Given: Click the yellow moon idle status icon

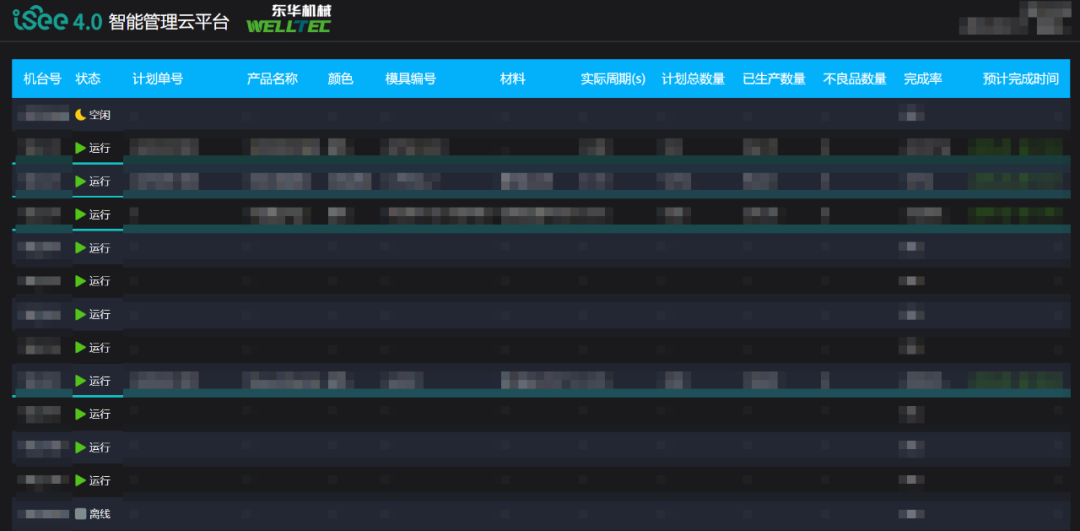Looking at the screenshot, I should (x=81, y=115).
